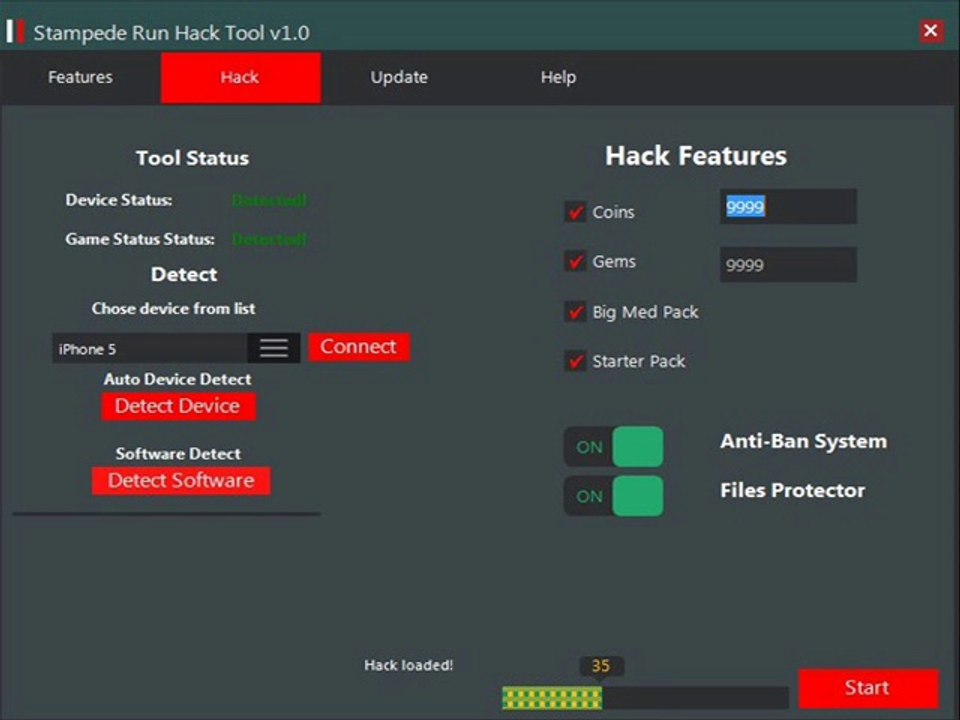Click the red-white app logo icon
This screenshot has height=720, width=960.
(15, 32)
